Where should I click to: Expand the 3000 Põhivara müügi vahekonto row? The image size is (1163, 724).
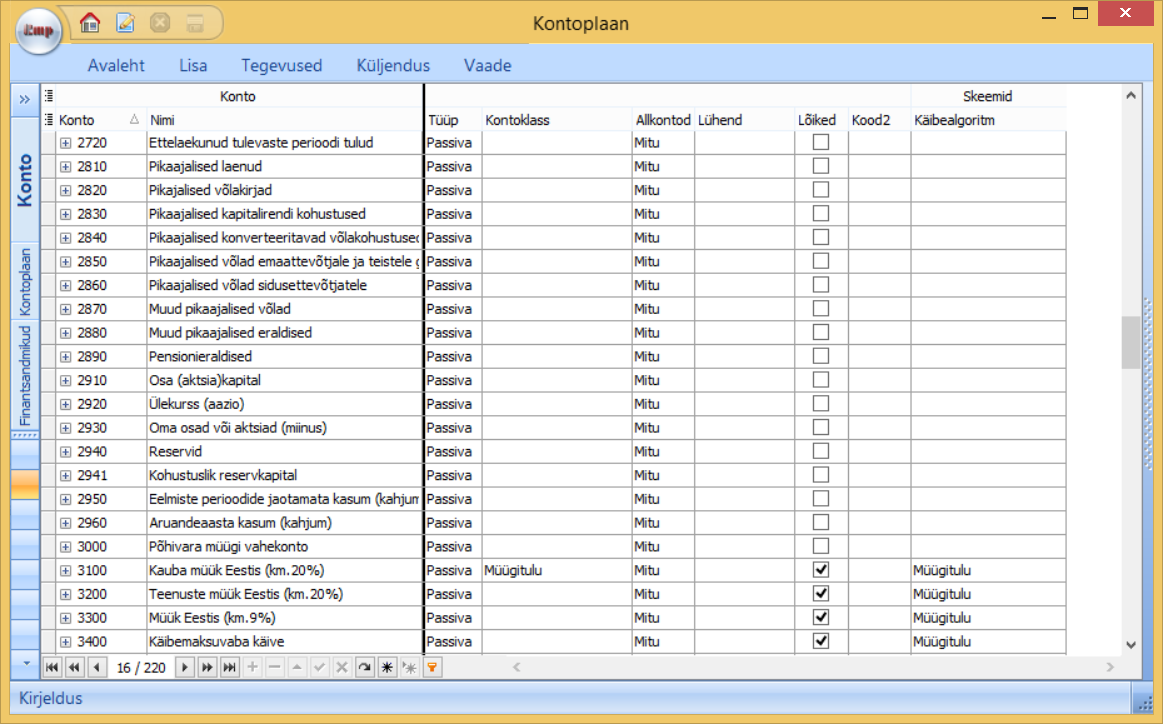[x=66, y=547]
